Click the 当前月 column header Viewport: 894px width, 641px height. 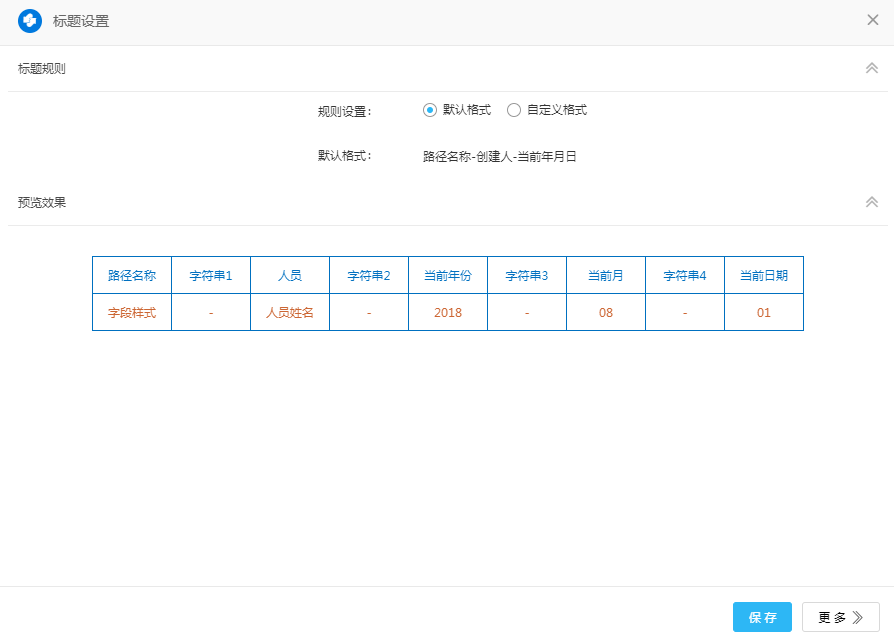coord(606,275)
